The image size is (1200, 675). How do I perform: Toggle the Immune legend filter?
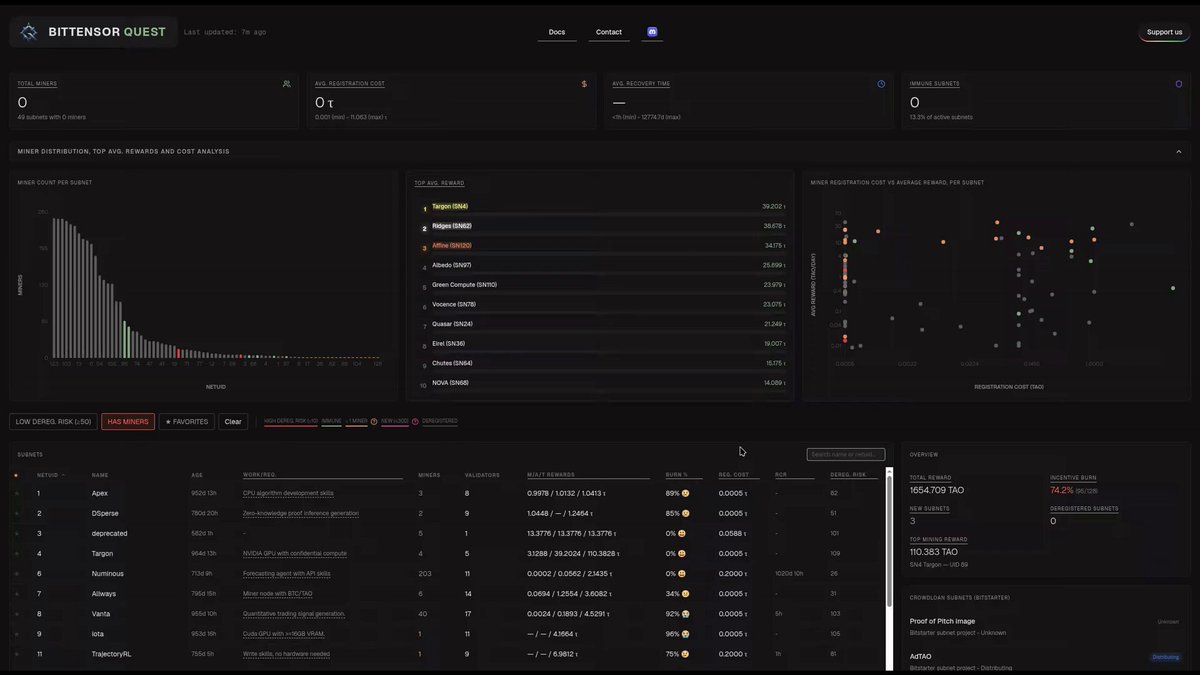pyautogui.click(x=331, y=421)
